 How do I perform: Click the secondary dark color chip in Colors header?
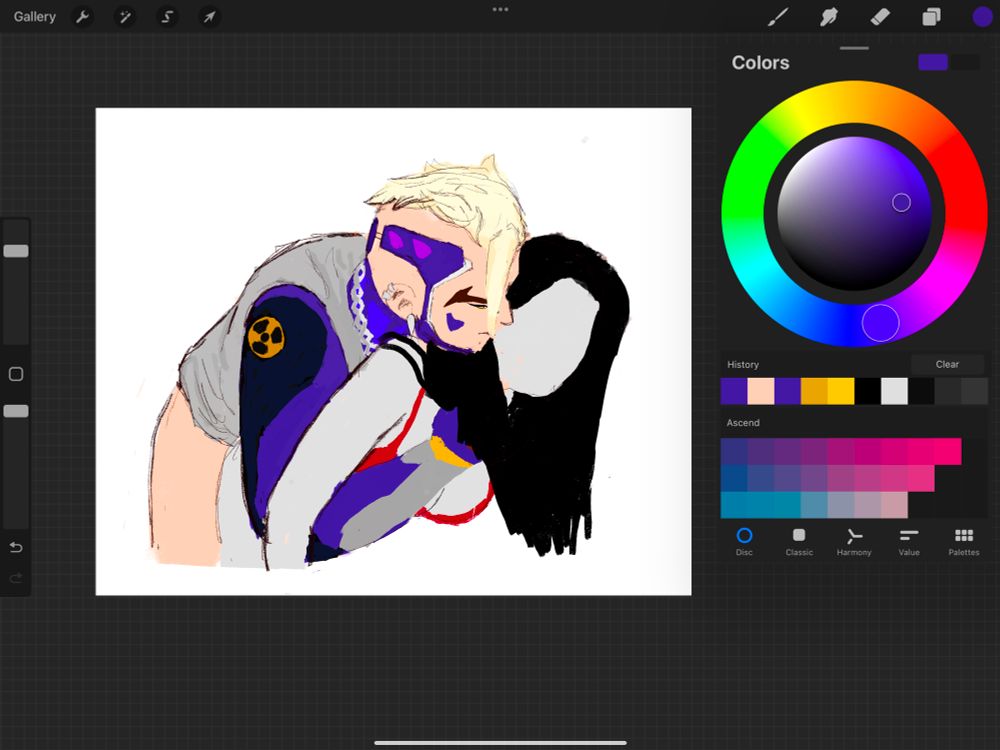[x=964, y=62]
